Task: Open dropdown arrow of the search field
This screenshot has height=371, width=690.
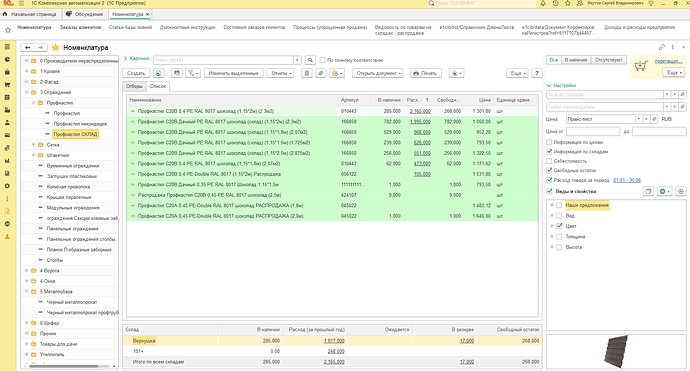Action: [x=297, y=60]
